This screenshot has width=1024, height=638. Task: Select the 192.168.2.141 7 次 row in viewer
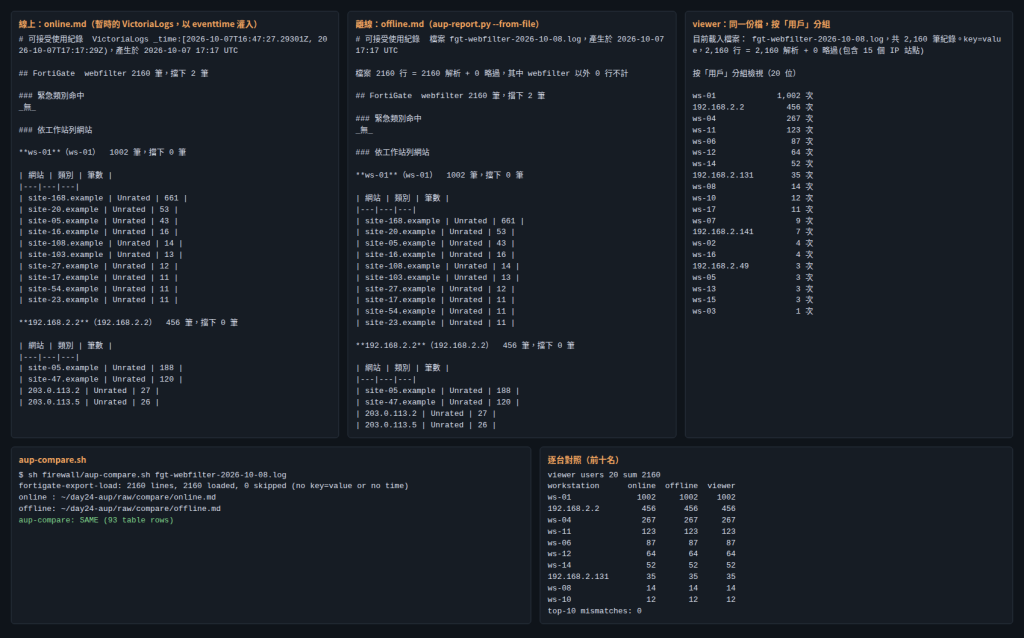coord(752,232)
